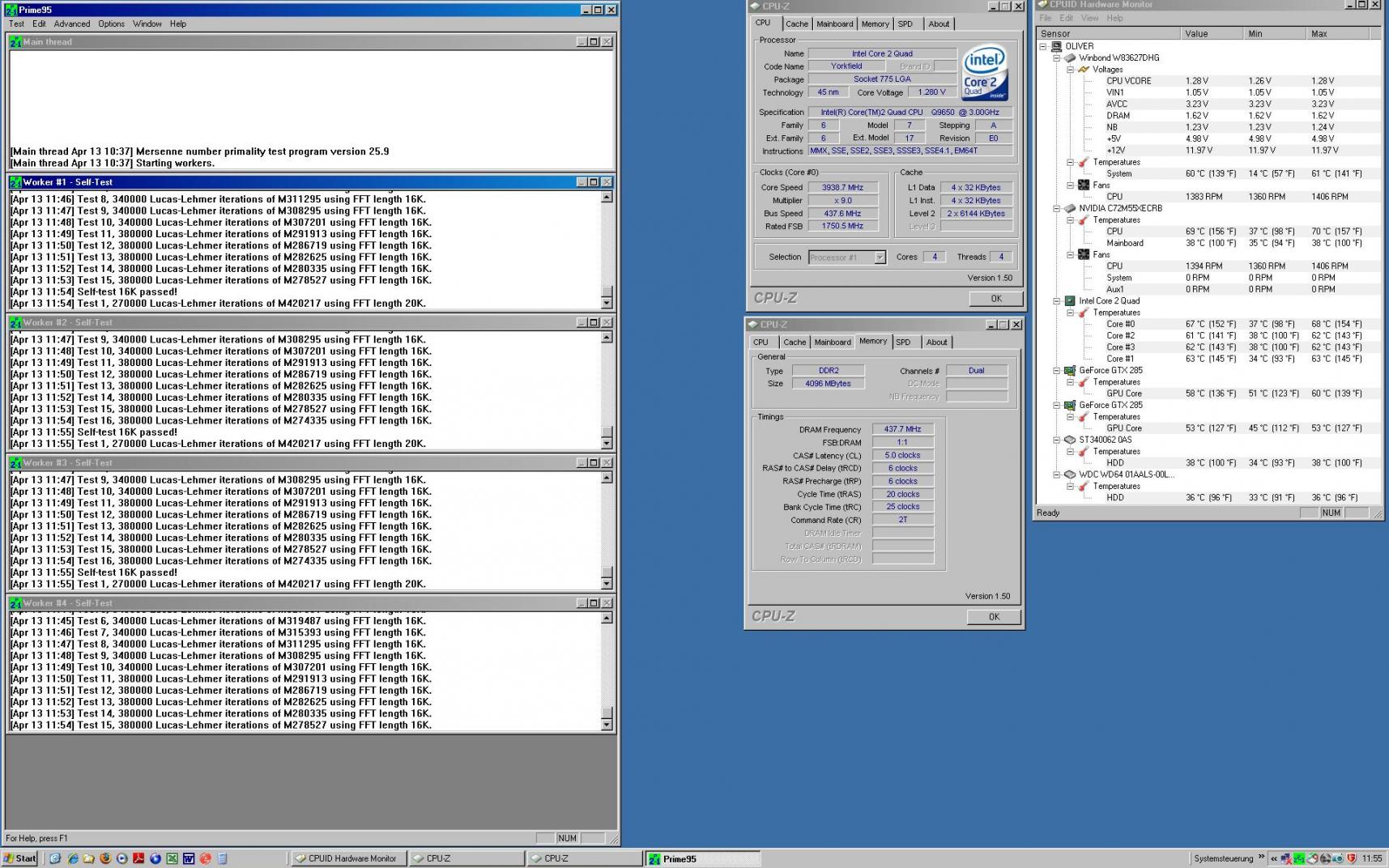Image resolution: width=1389 pixels, height=868 pixels.
Task: Click the Max column header in Hardware Monitor
Action: click(x=1338, y=33)
